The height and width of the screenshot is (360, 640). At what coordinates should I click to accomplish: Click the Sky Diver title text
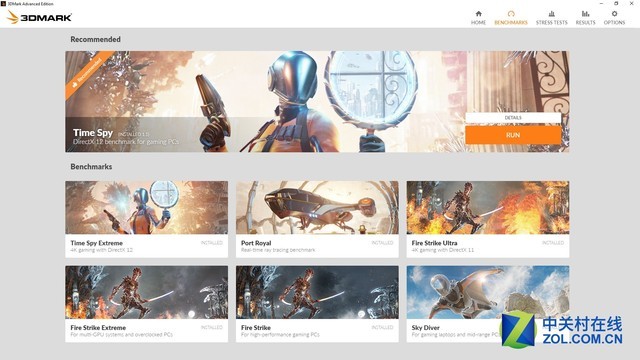point(425,327)
